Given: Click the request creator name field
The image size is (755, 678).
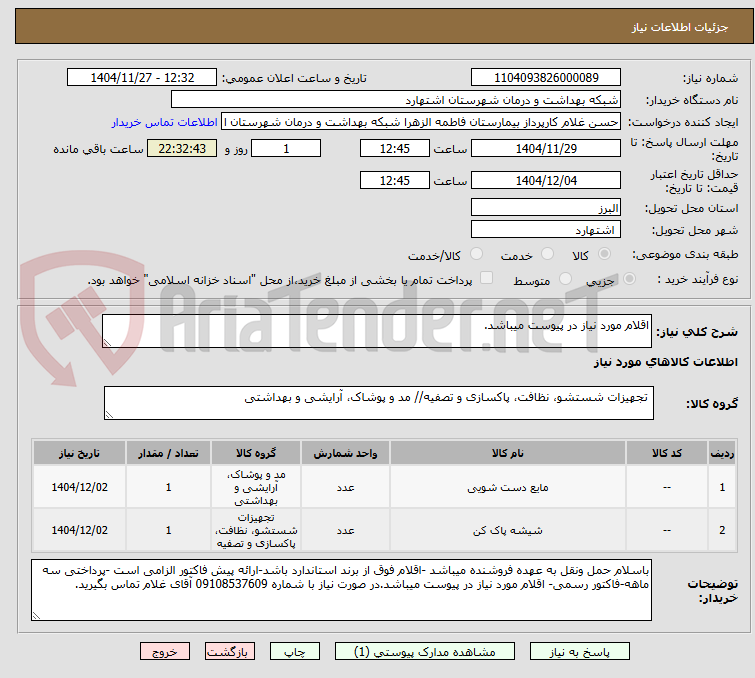Looking at the screenshot, I should pyautogui.click(x=421, y=122).
